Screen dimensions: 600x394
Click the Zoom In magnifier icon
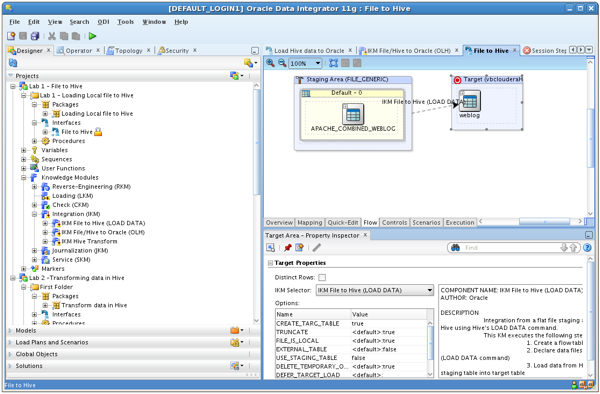pos(270,63)
